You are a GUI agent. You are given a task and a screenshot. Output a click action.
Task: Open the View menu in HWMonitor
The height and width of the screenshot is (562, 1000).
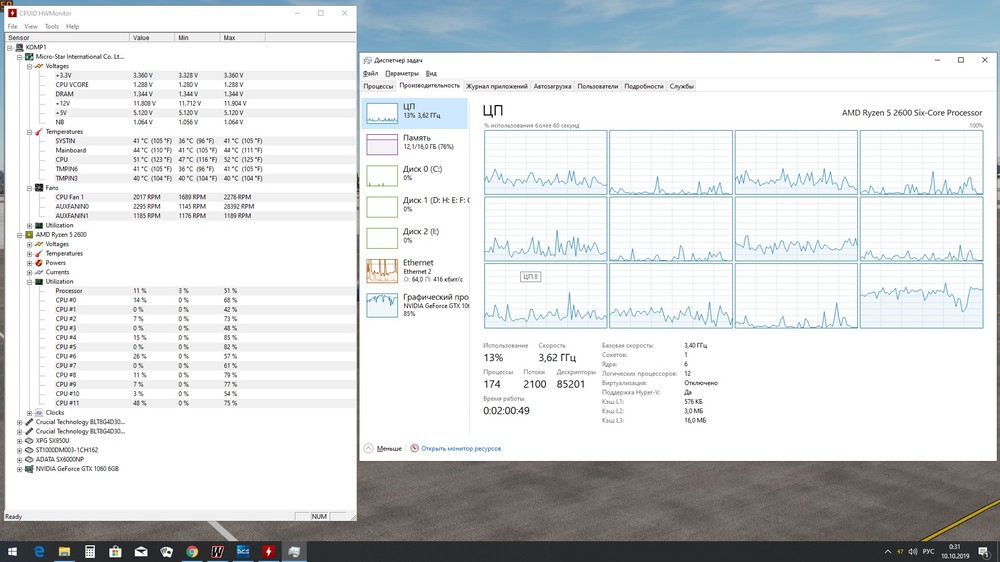coord(31,27)
